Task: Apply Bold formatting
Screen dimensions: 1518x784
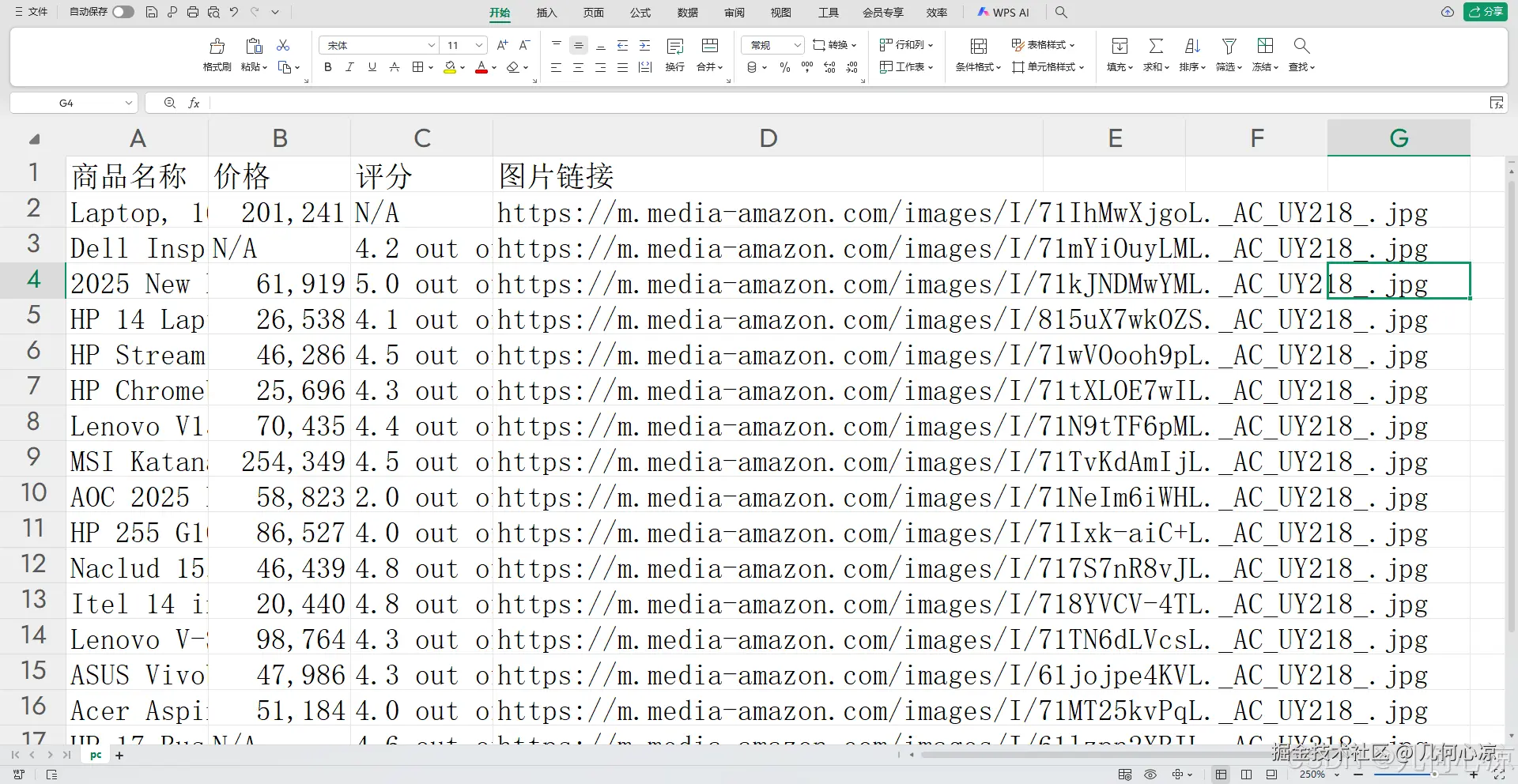Action: click(327, 67)
